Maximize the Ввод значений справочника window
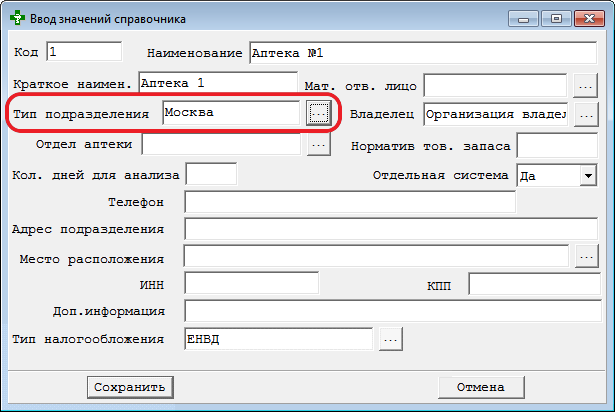Viewport: 615px width, 412px height. (556, 19)
